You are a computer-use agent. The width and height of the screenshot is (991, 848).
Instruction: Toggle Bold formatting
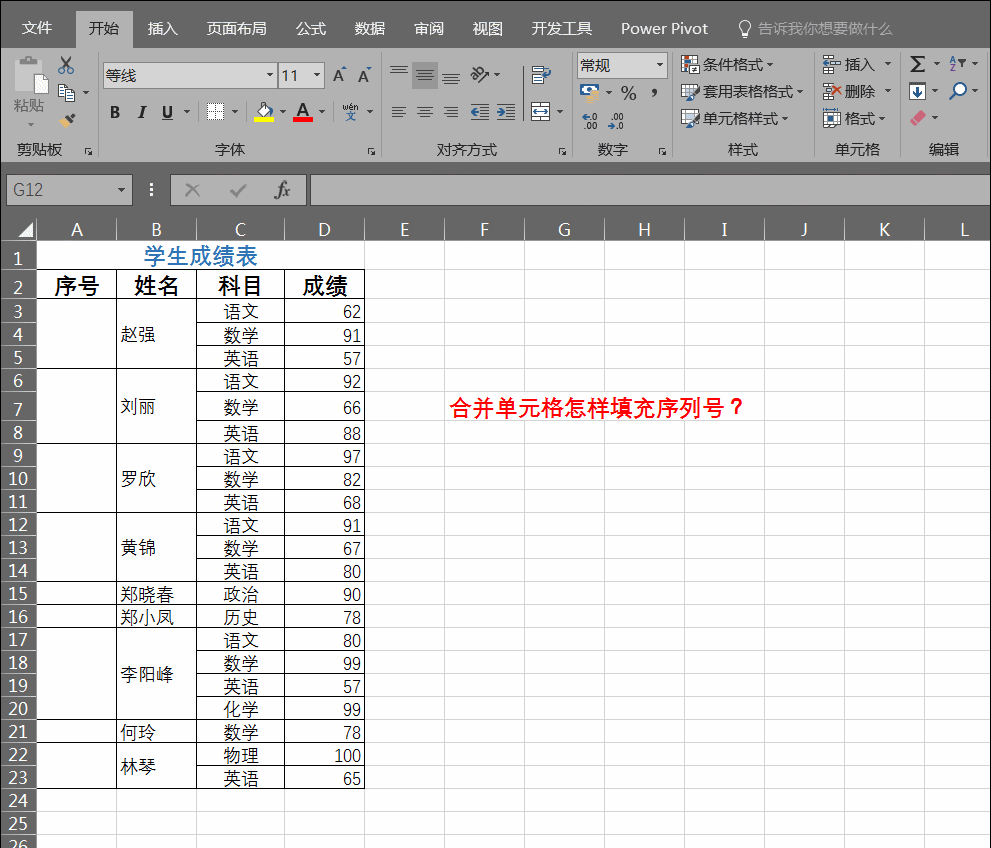click(x=114, y=112)
